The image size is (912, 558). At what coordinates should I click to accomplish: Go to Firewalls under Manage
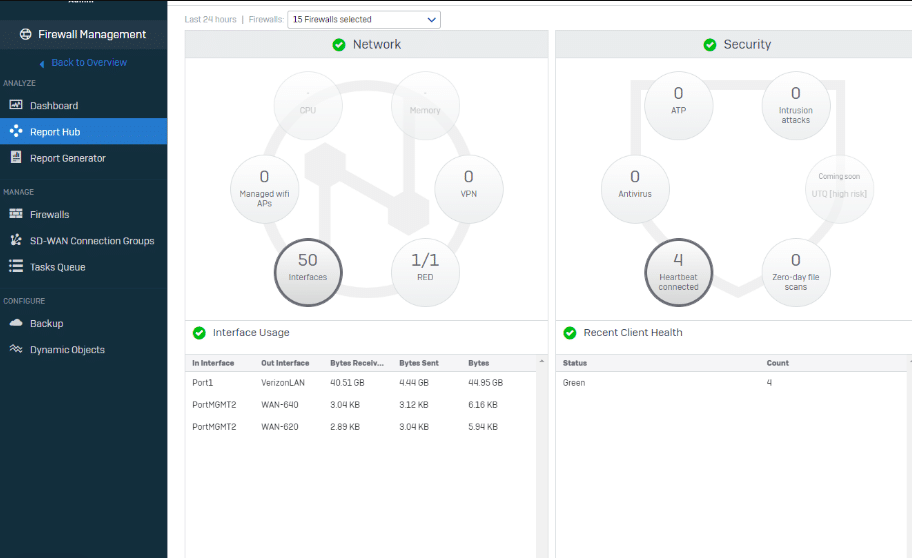[84, 214]
